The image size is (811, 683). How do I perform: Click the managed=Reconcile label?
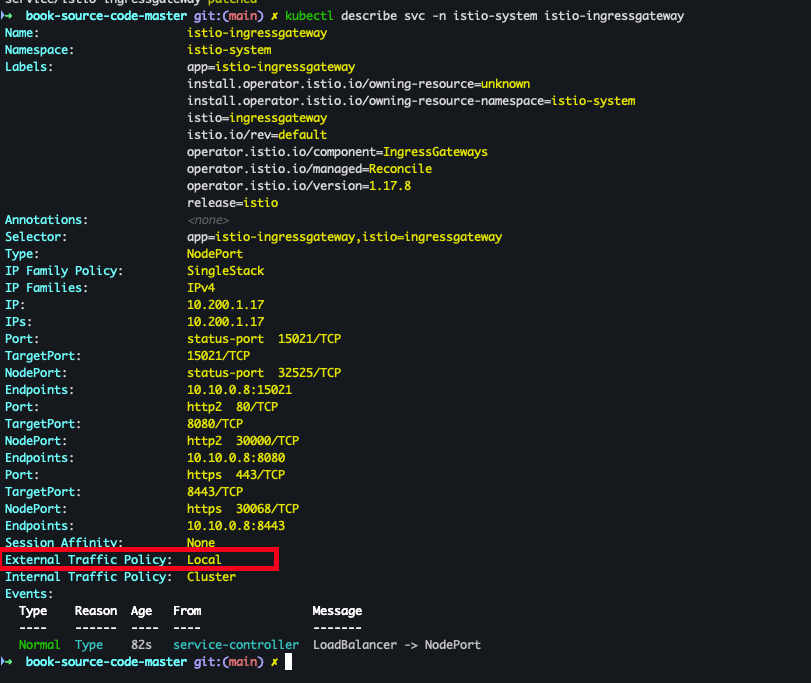(309, 169)
